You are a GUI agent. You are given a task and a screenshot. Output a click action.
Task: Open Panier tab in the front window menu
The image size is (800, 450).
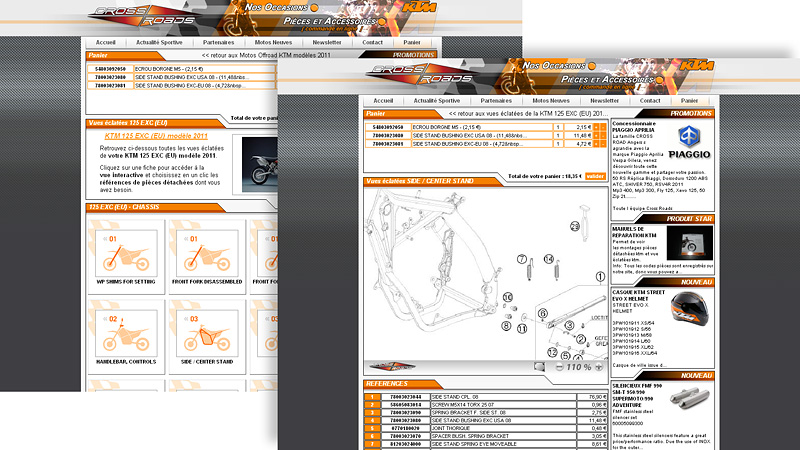point(689,101)
